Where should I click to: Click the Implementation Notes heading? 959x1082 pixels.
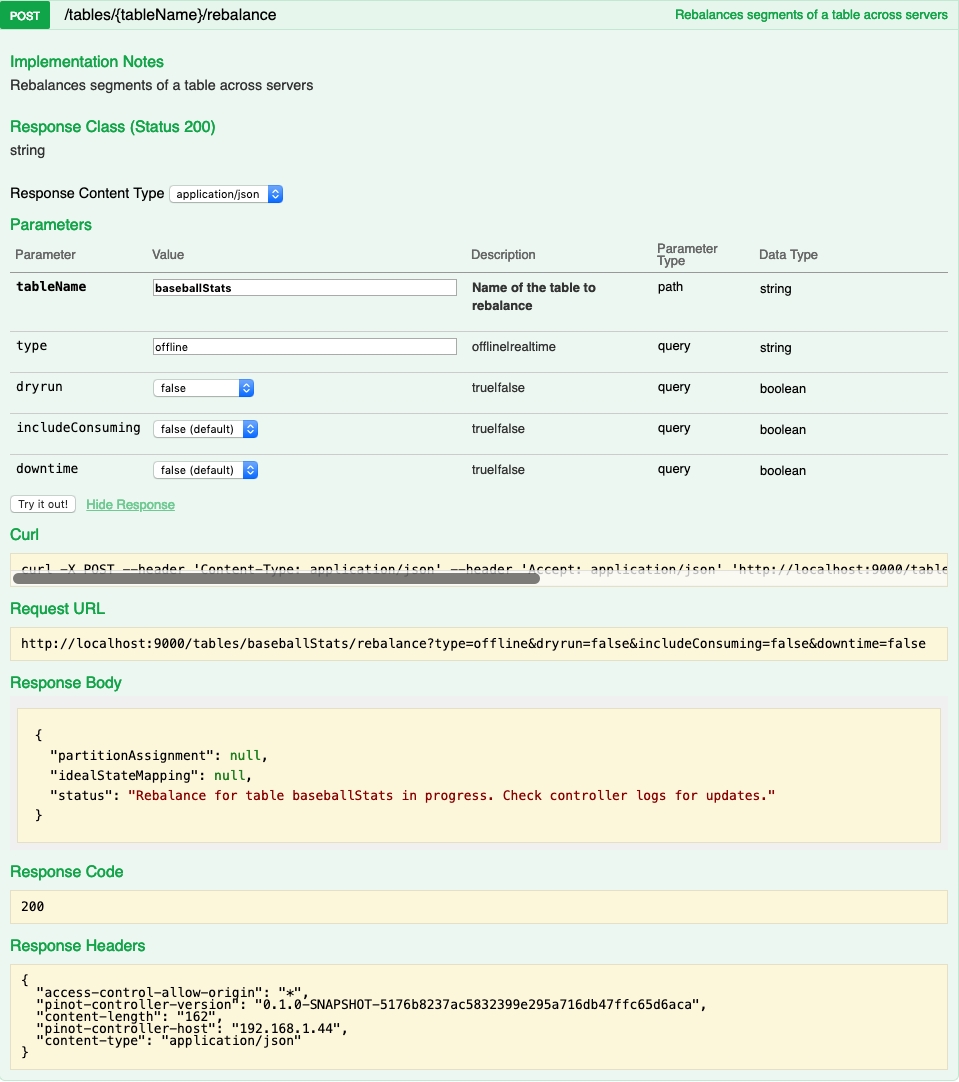[x=87, y=62]
